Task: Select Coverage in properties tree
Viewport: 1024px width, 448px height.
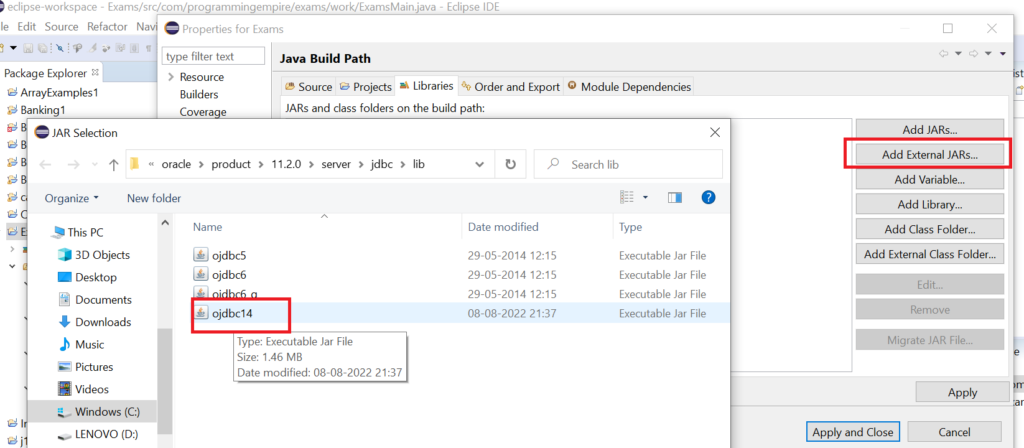Action: coord(202,112)
